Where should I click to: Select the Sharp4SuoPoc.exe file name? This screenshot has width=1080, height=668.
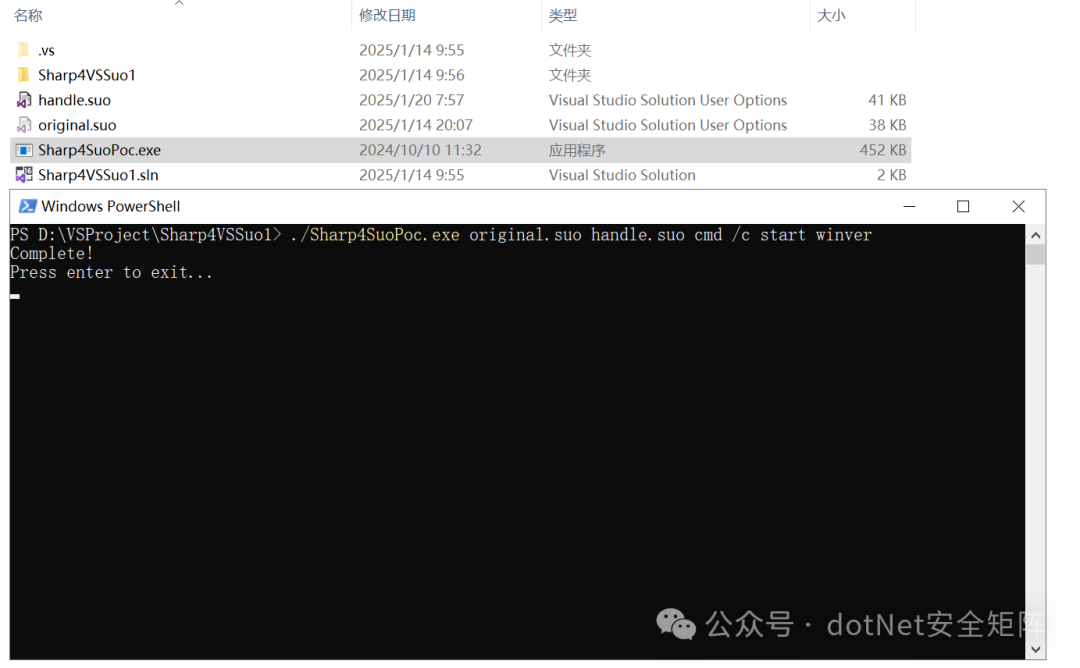pyautogui.click(x=99, y=150)
